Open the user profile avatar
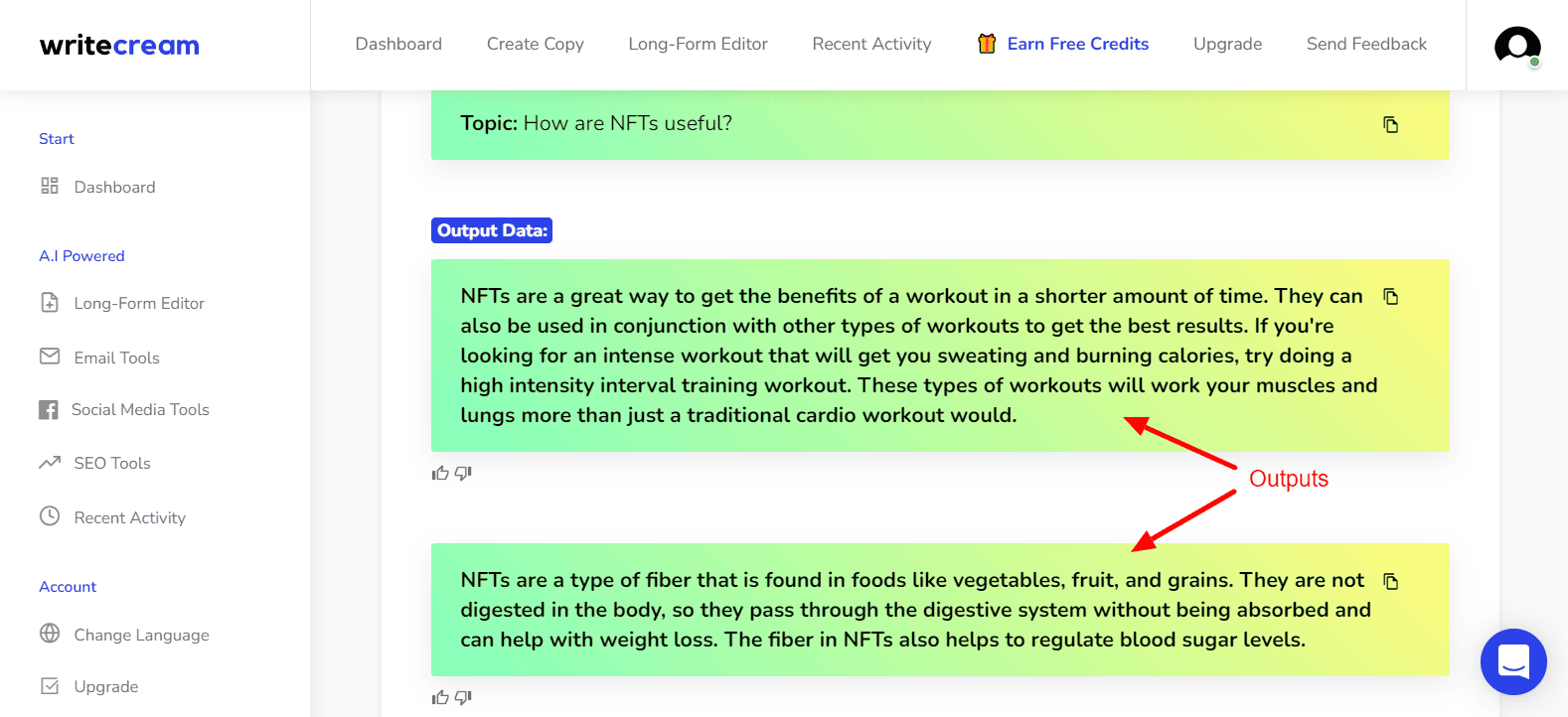The image size is (1568, 717). pos(1517,46)
